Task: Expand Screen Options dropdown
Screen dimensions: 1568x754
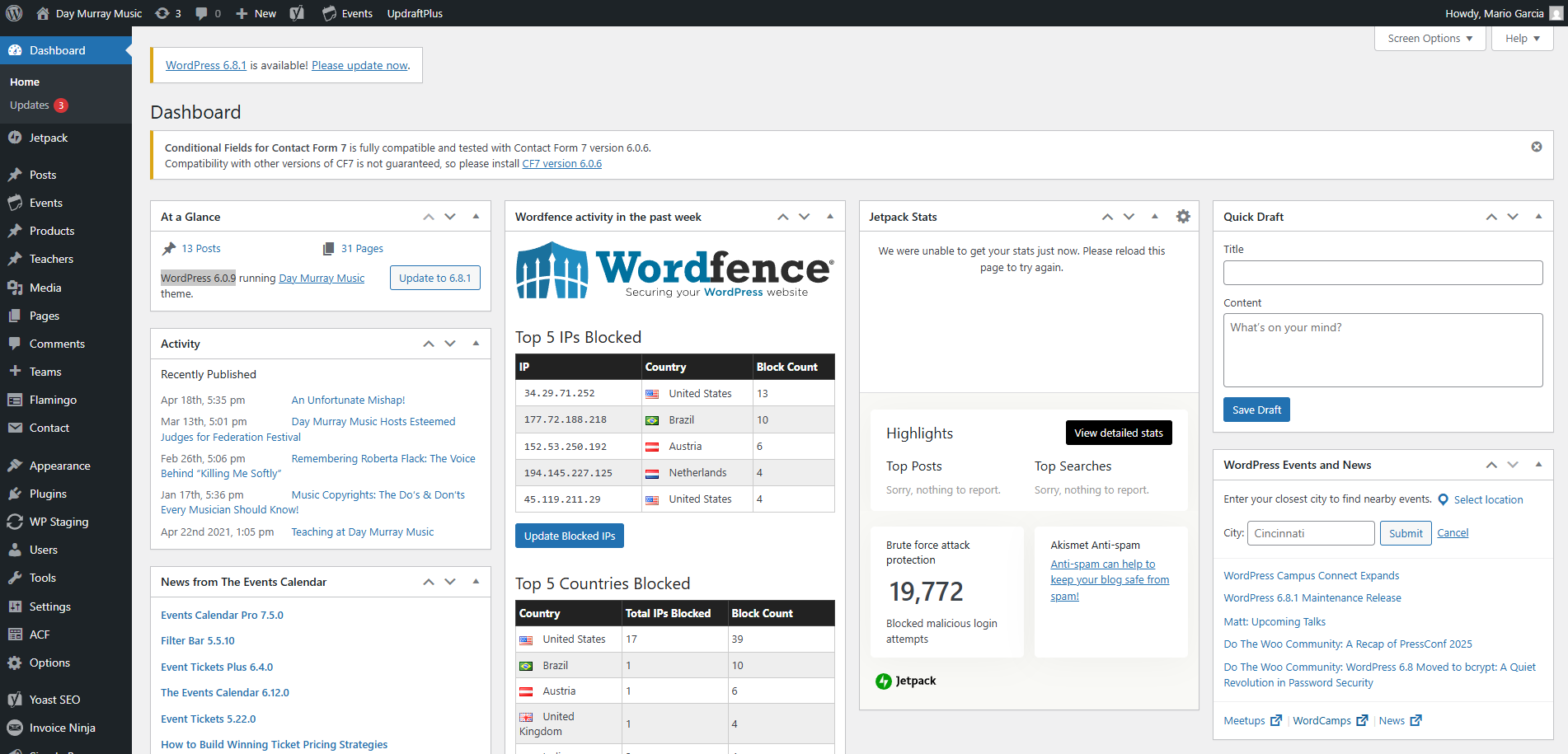Action: [x=1430, y=38]
